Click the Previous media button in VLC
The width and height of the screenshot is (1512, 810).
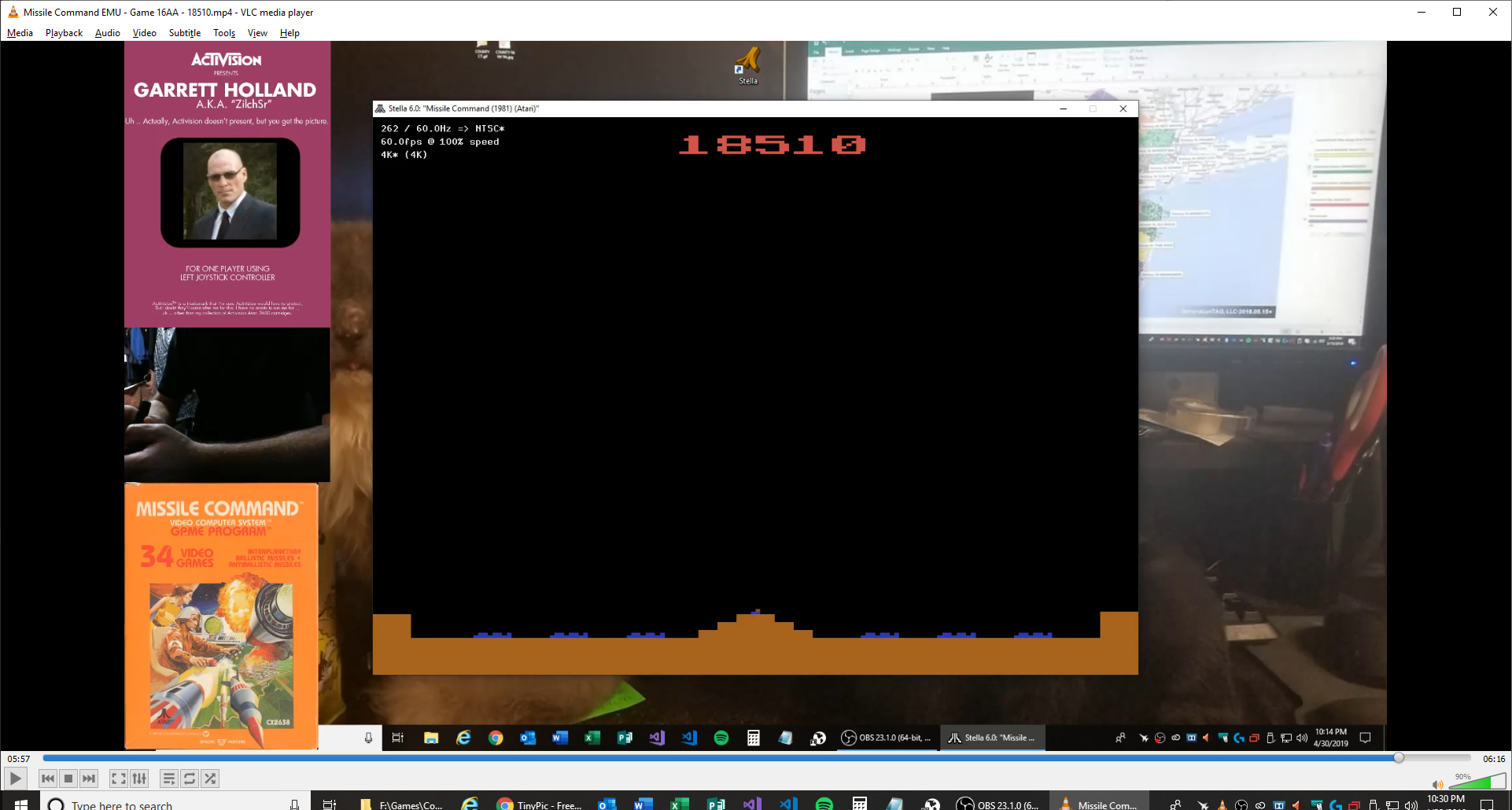[x=48, y=779]
